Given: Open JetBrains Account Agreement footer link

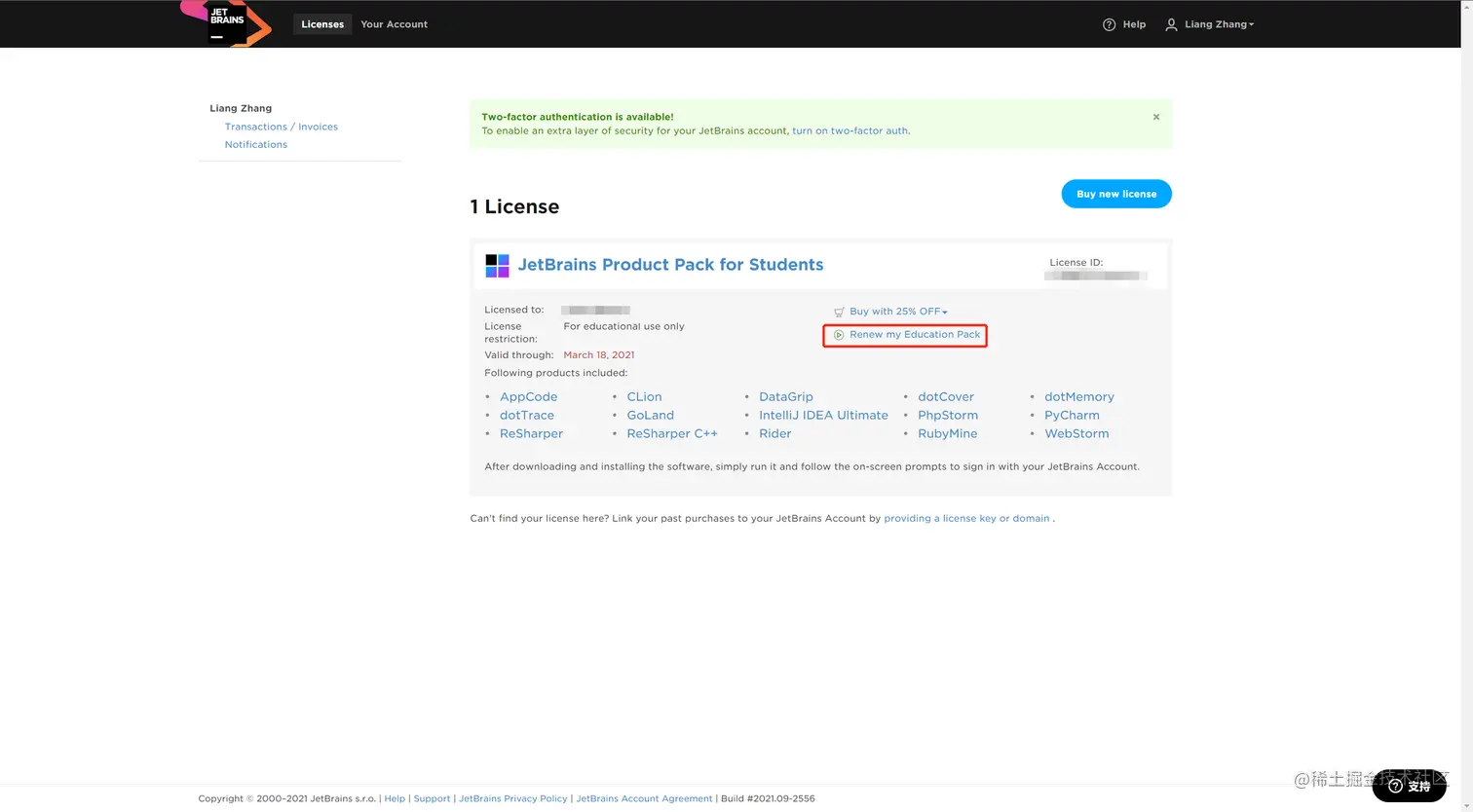Looking at the screenshot, I should [x=644, y=798].
